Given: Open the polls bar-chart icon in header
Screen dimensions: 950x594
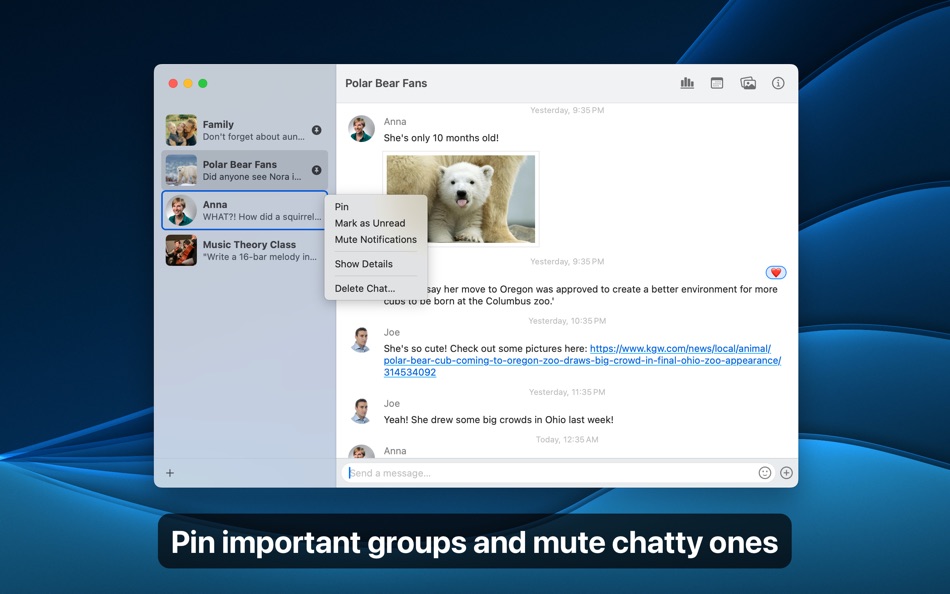Looking at the screenshot, I should click(x=687, y=83).
